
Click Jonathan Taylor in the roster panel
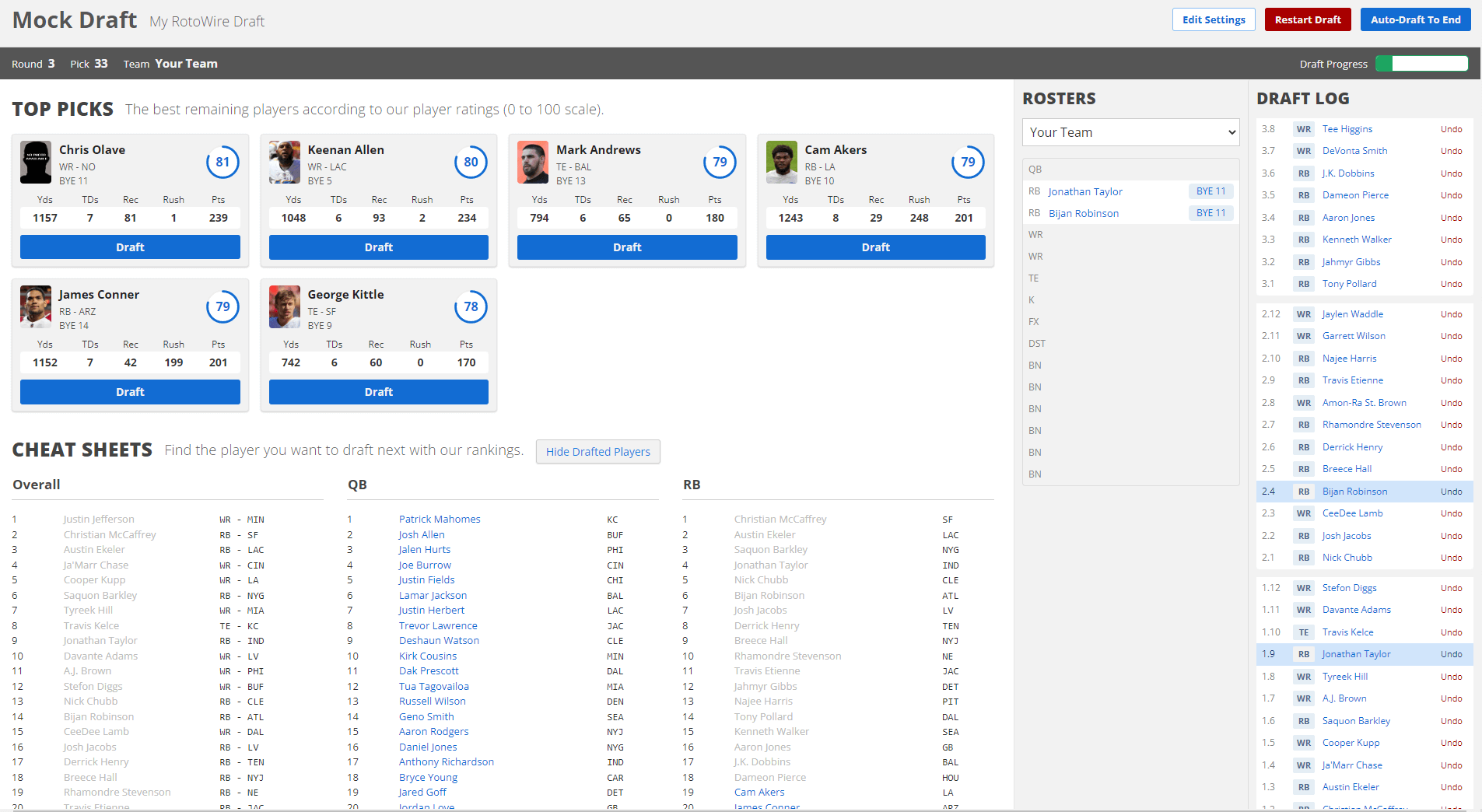coord(1085,191)
